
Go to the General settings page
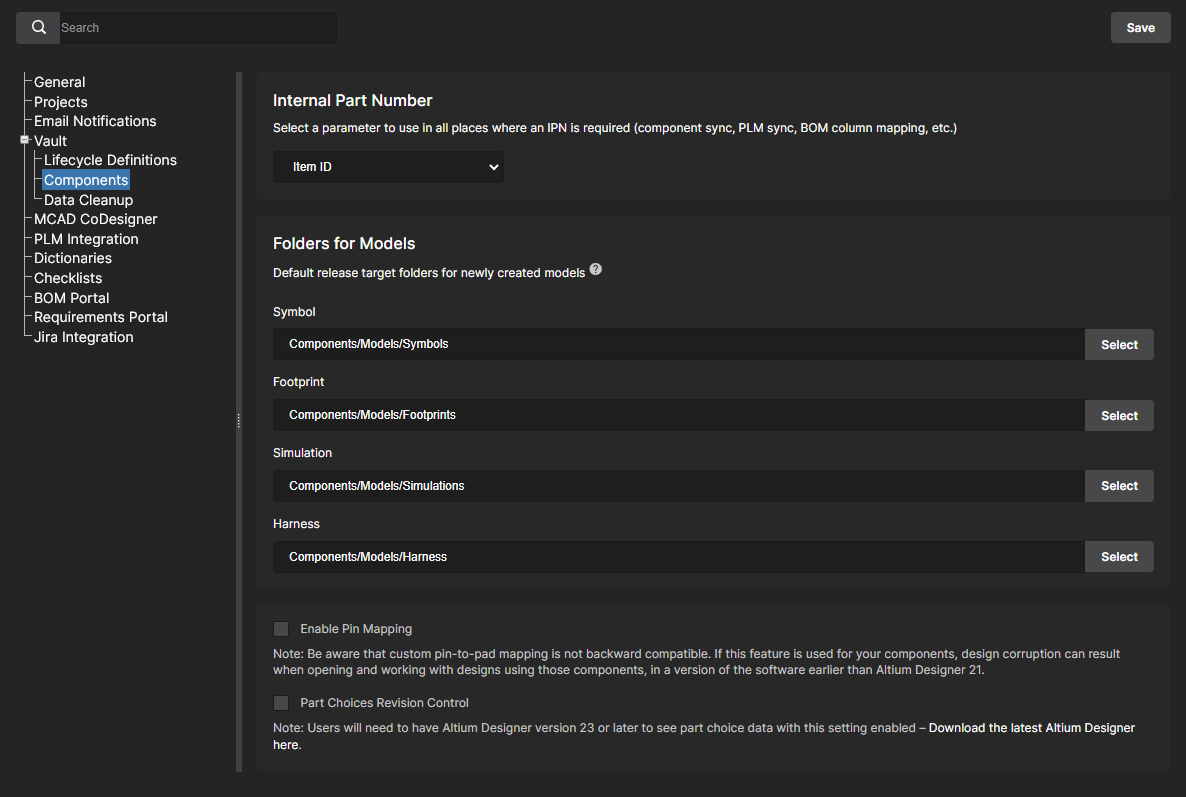pyautogui.click(x=60, y=82)
